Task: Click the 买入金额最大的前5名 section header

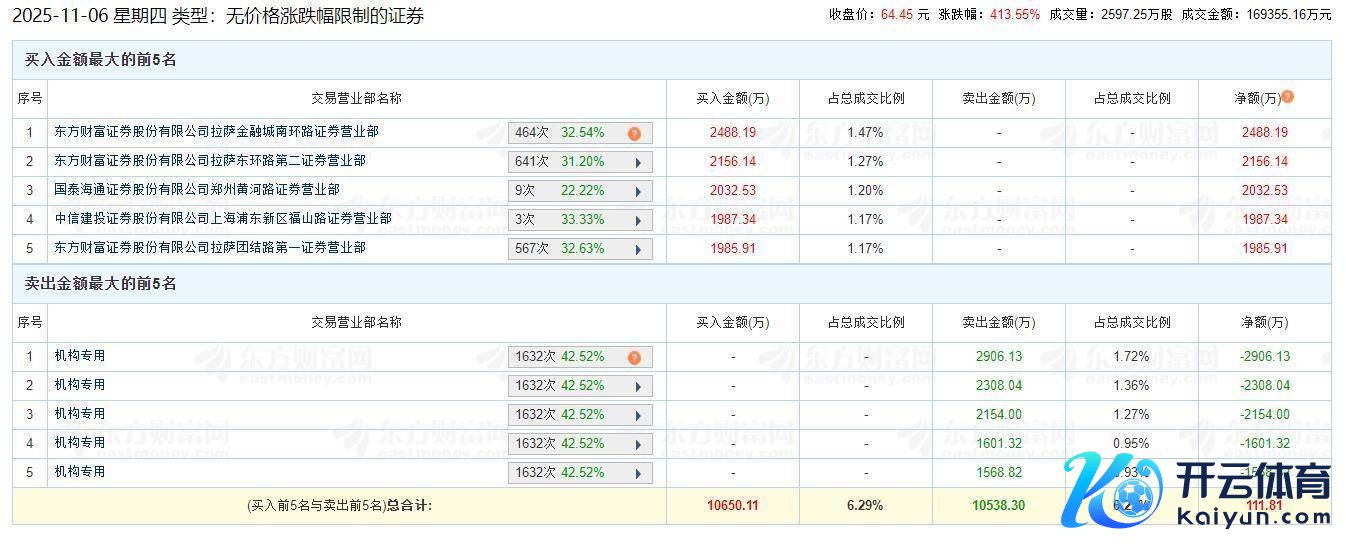Action: pos(101,60)
